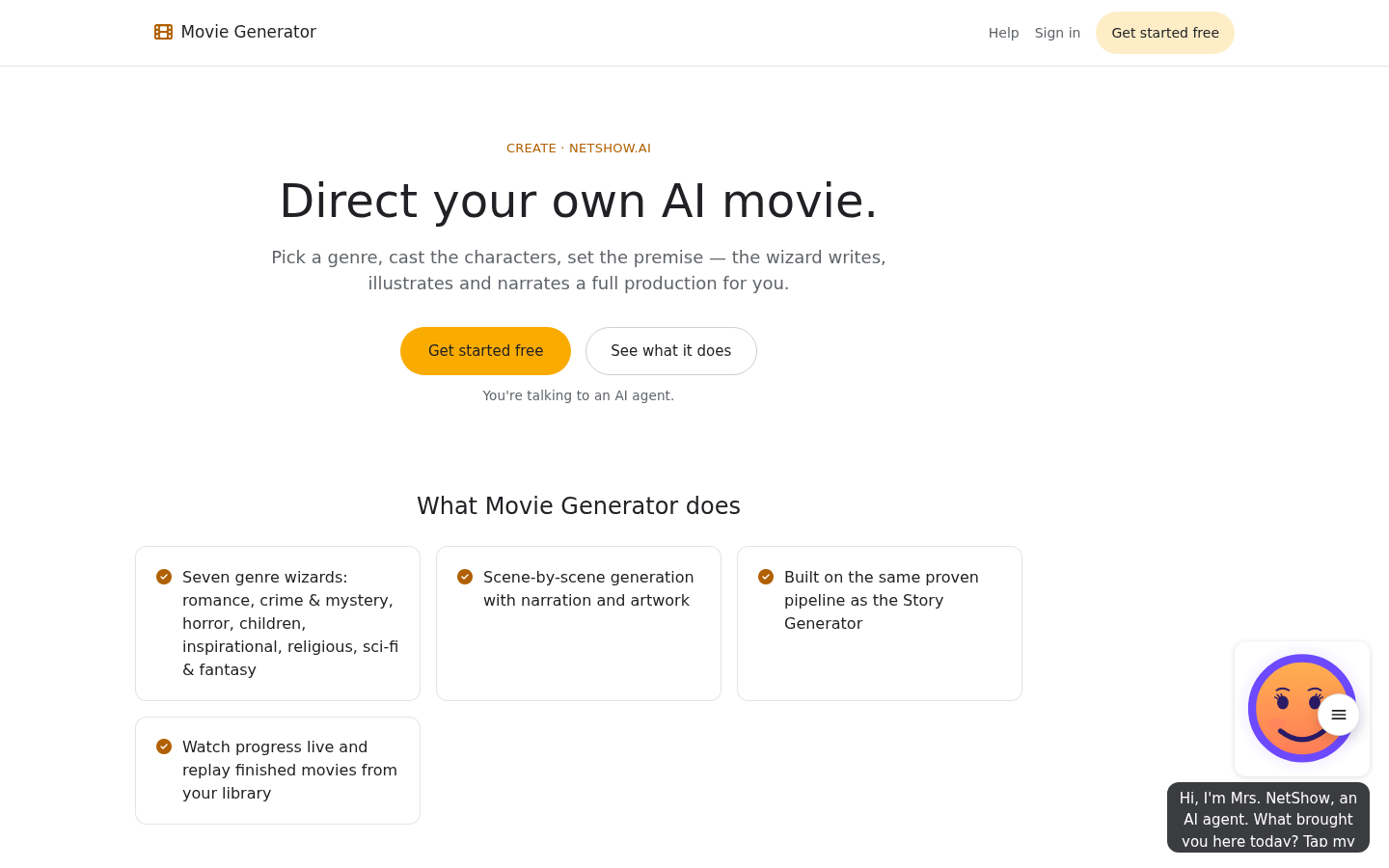
Task: Click the Mrs. NetShow greeting bubble
Action: [x=1268, y=818]
